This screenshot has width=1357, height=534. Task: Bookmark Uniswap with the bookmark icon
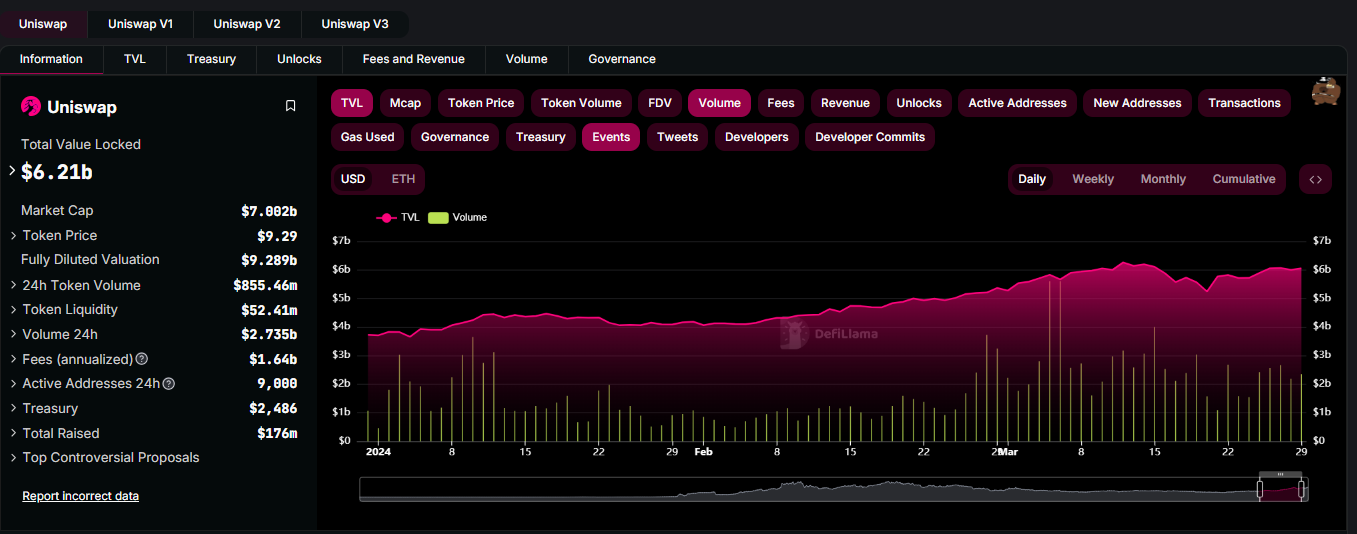pyautogui.click(x=291, y=106)
